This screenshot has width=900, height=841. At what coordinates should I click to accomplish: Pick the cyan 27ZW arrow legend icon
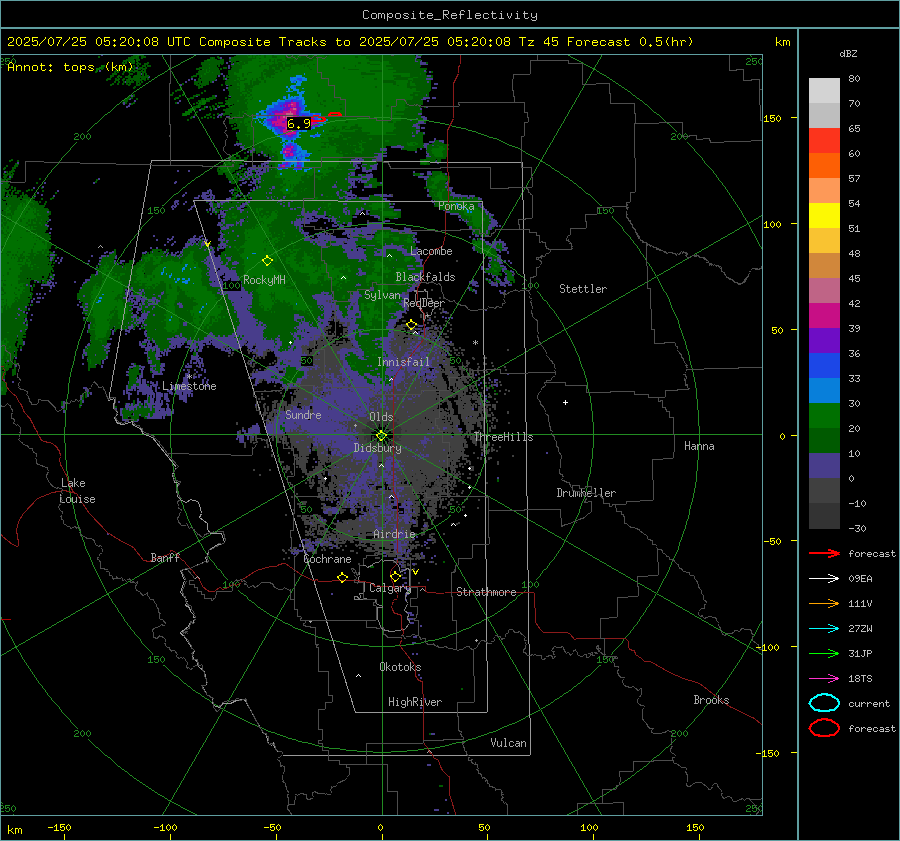[x=824, y=629]
